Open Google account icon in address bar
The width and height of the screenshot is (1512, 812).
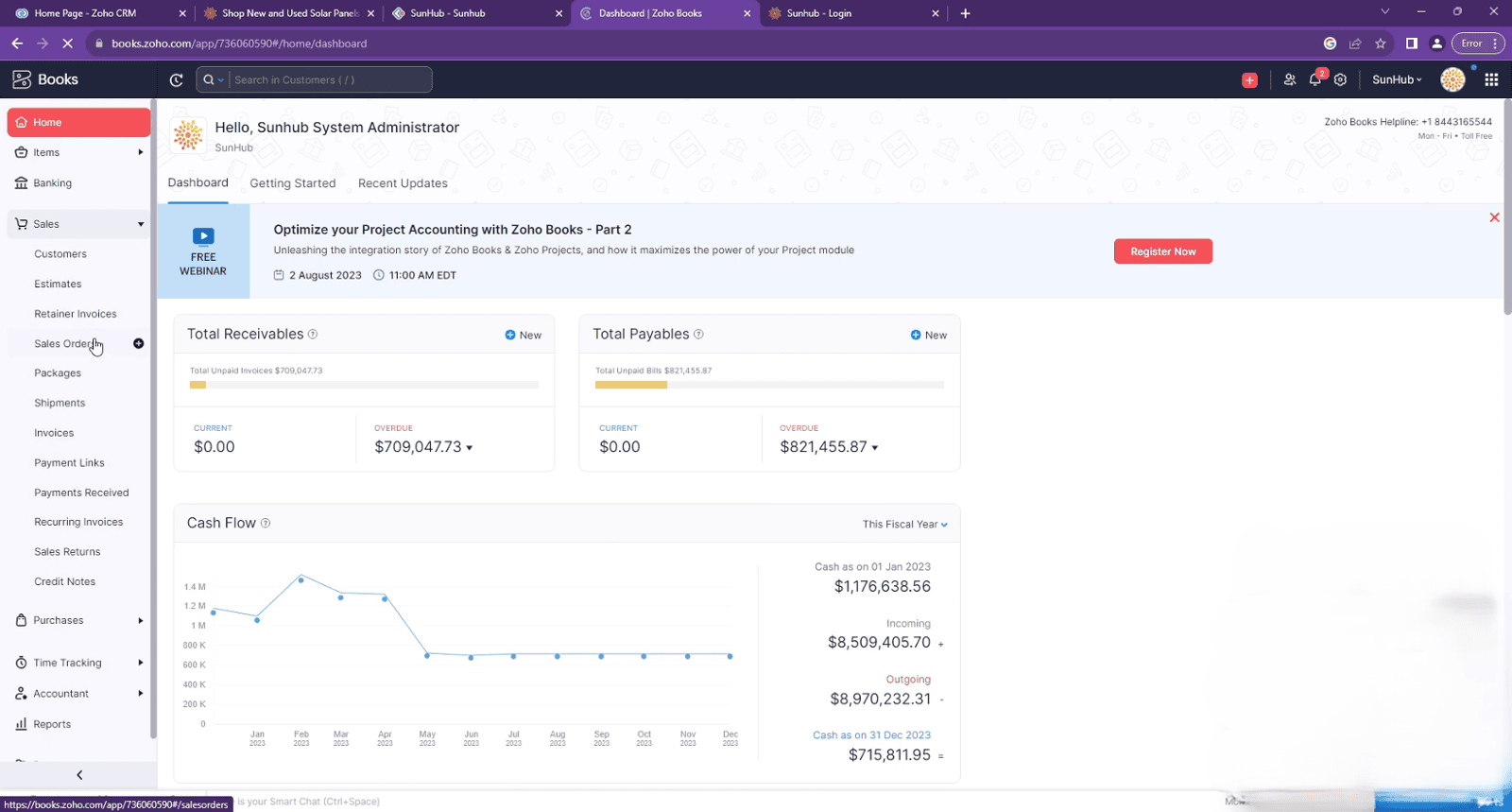point(1330,43)
